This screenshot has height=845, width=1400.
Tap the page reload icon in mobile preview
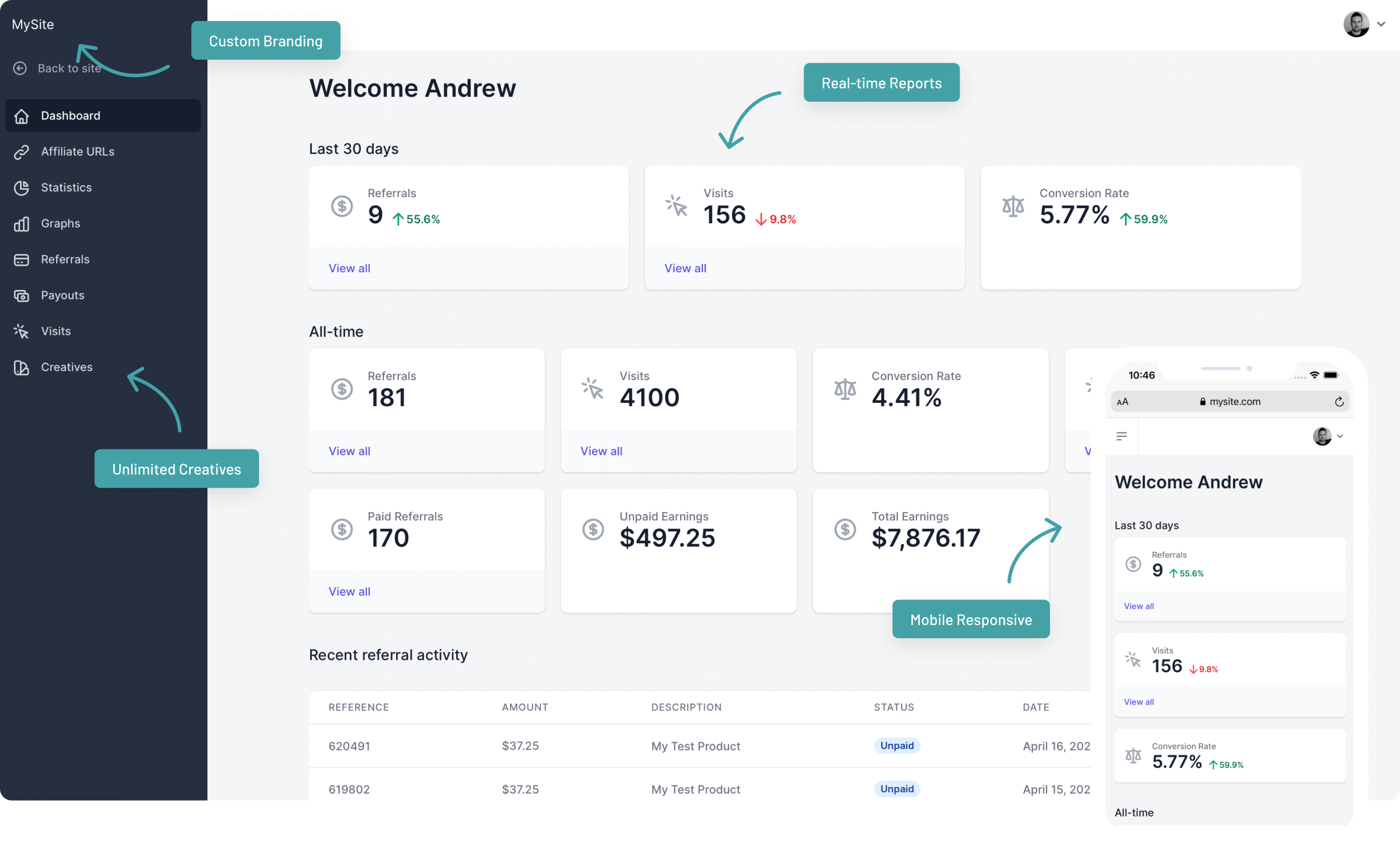pyautogui.click(x=1339, y=401)
